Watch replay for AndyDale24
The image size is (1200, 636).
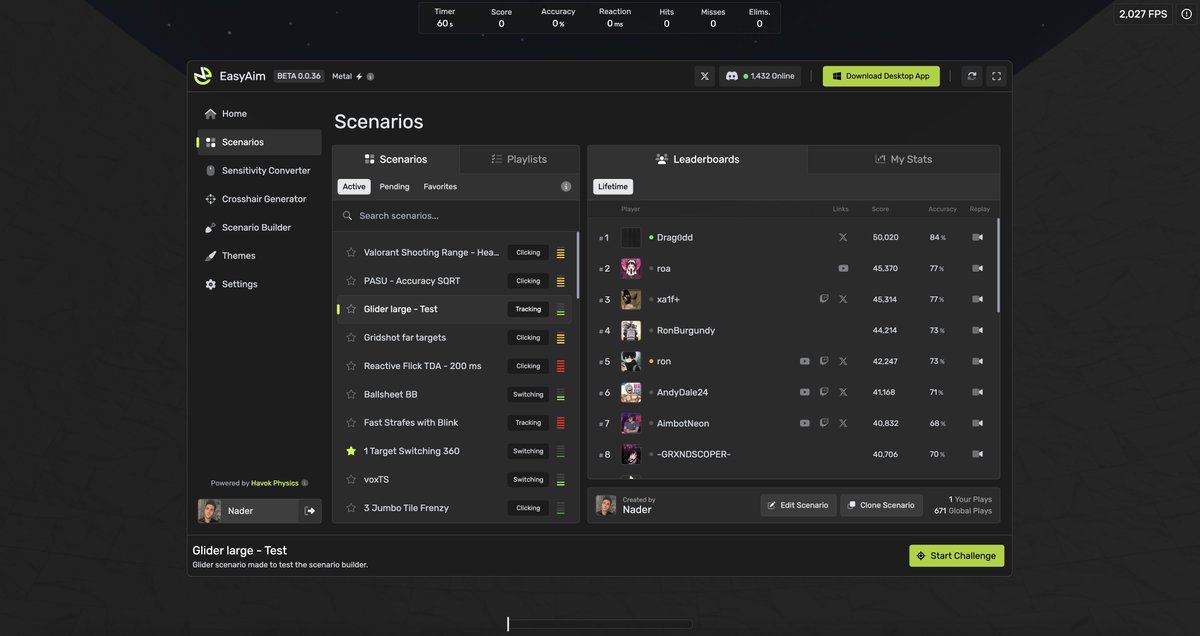[978, 392]
